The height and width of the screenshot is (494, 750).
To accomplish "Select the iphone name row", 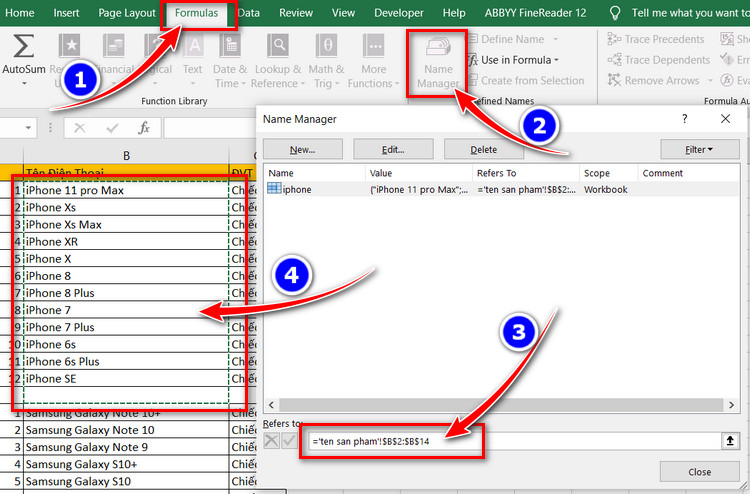I will (x=501, y=189).
